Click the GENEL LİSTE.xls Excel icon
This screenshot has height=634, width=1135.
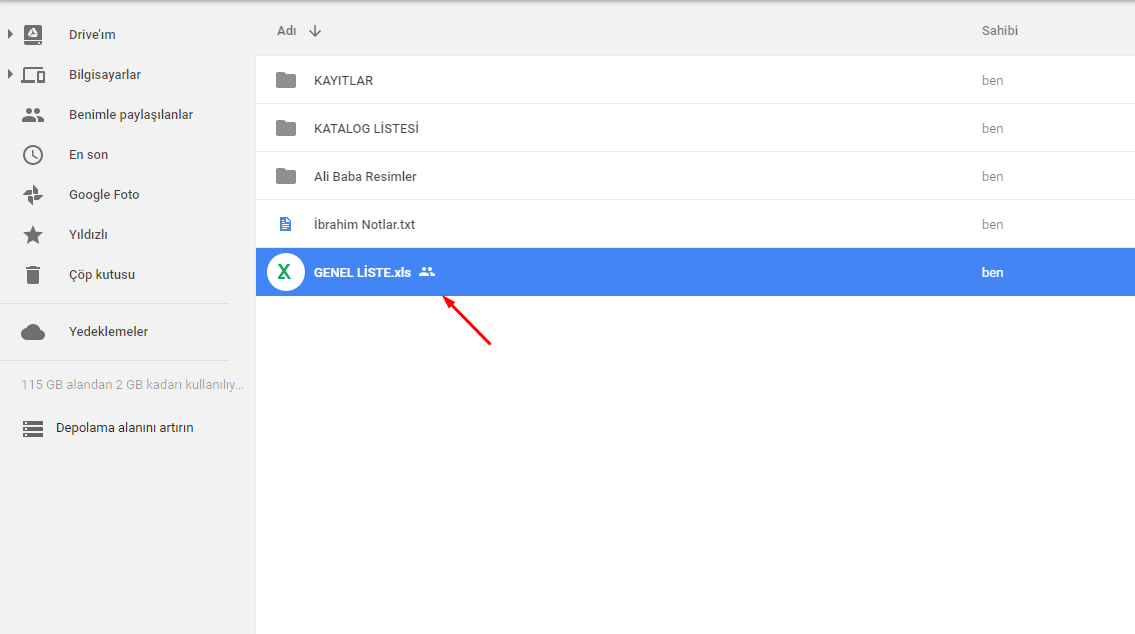pyautogui.click(x=285, y=272)
